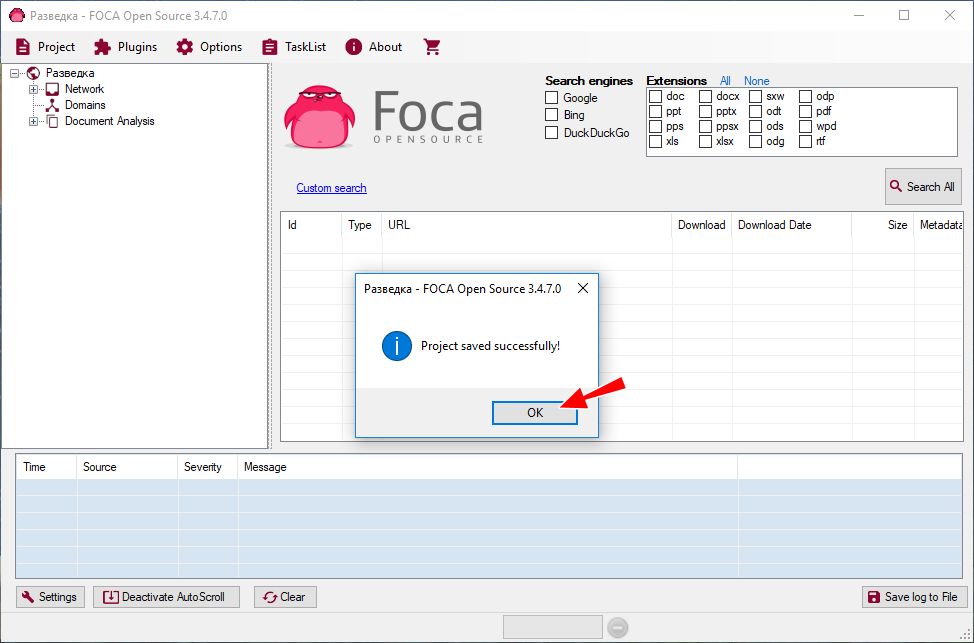Click the round stop icon at bottom
Screen dimensions: 974x643
(617, 627)
